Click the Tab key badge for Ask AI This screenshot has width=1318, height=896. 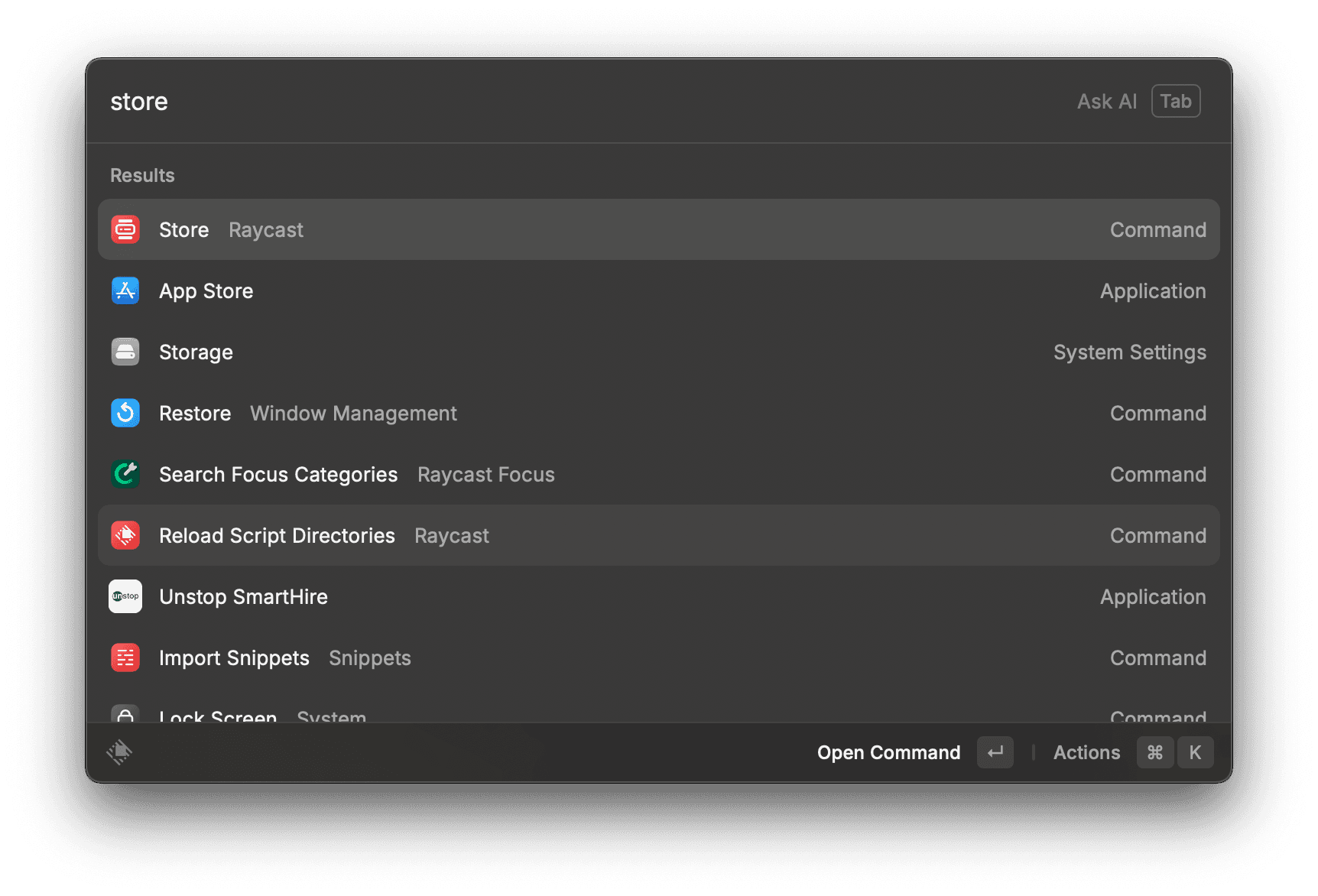pyautogui.click(x=1176, y=101)
